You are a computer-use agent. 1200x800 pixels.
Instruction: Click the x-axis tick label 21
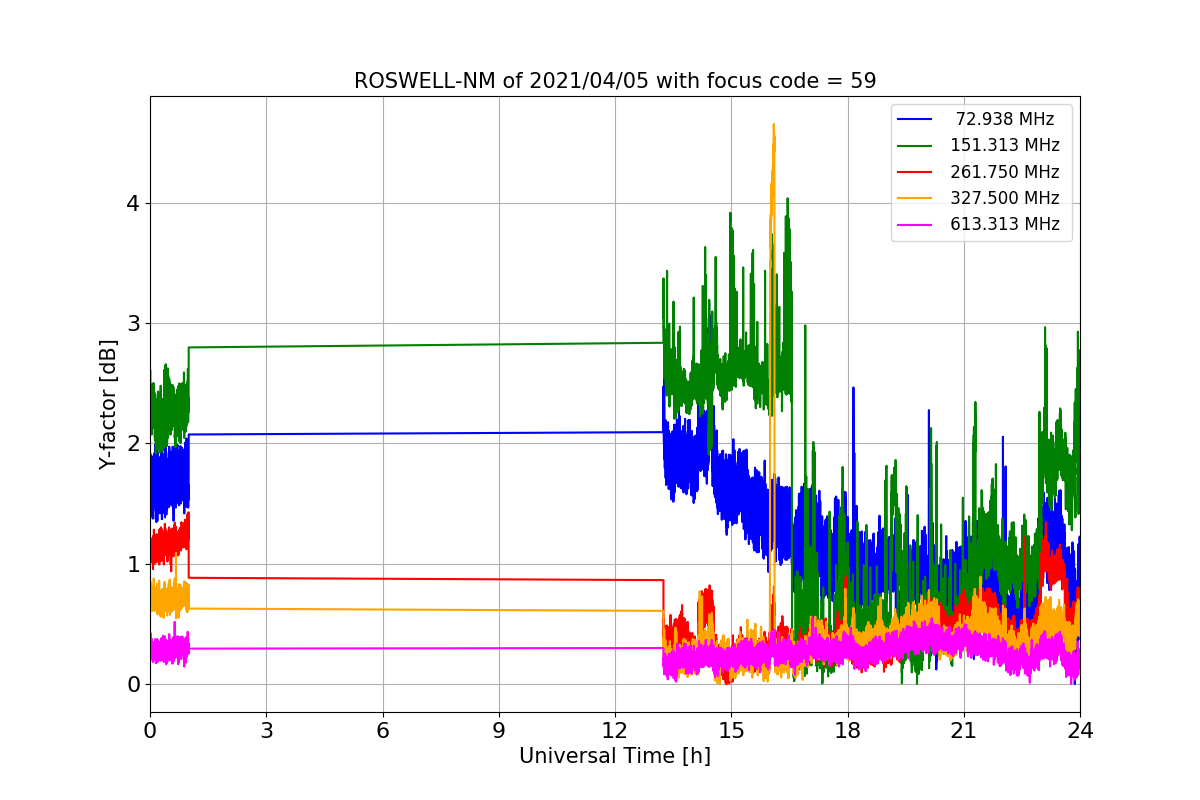pyautogui.click(x=964, y=730)
